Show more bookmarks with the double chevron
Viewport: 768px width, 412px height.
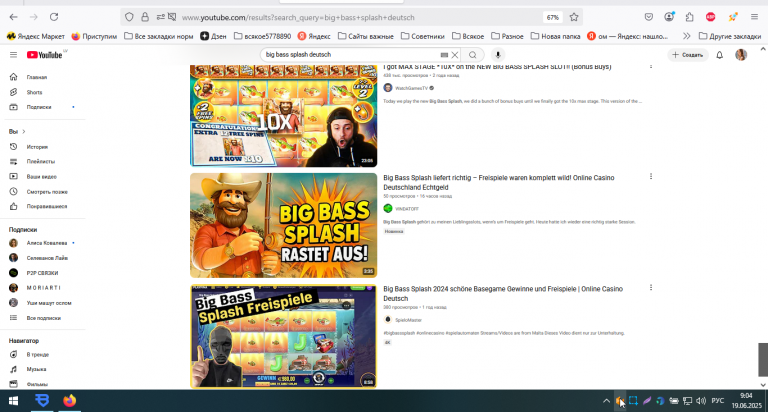[687, 36]
